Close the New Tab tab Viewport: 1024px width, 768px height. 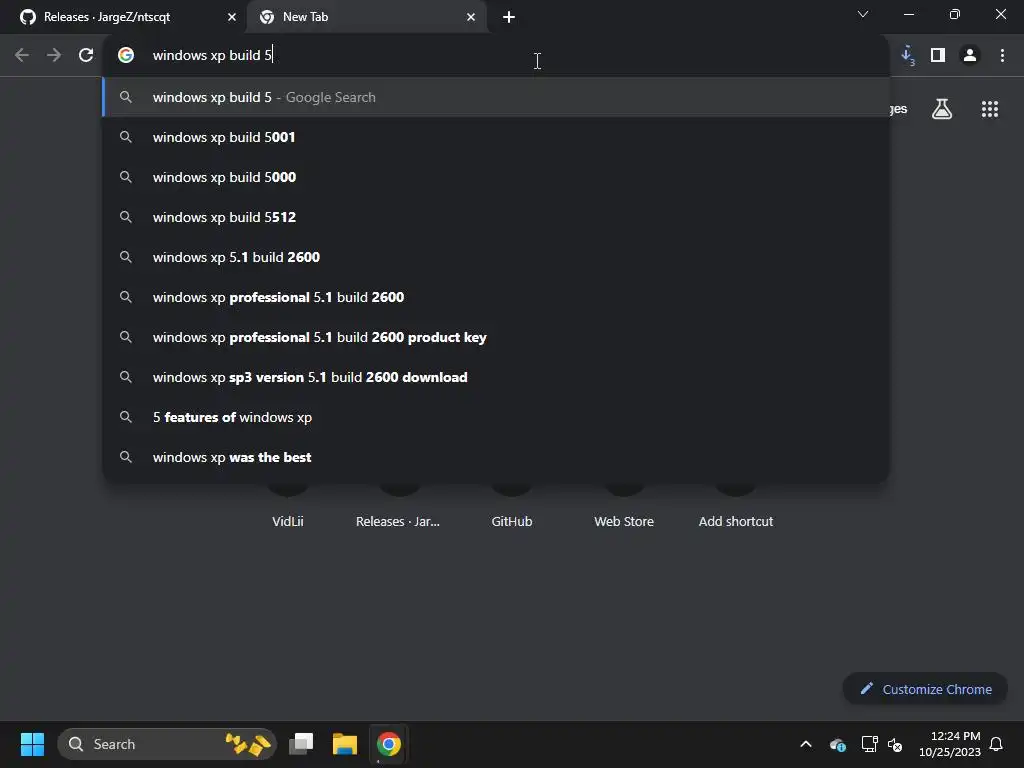471,17
